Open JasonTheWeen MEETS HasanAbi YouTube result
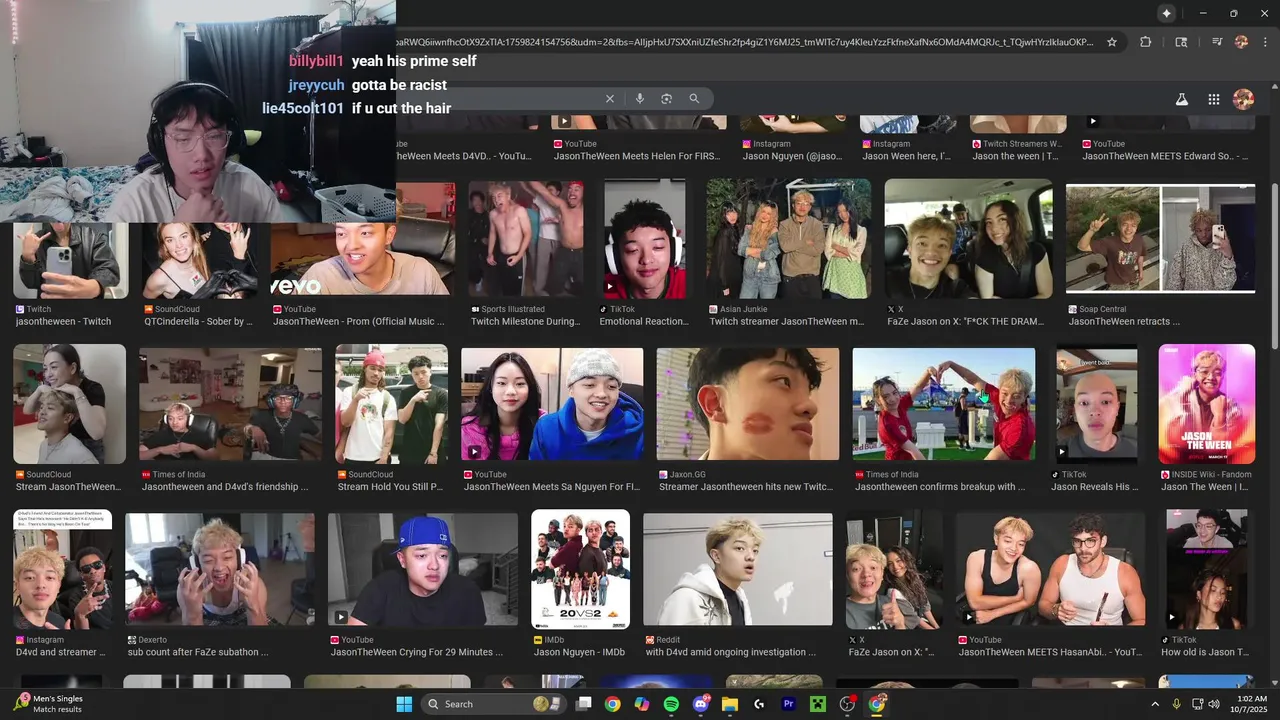The height and width of the screenshot is (720, 1280). [1050, 570]
